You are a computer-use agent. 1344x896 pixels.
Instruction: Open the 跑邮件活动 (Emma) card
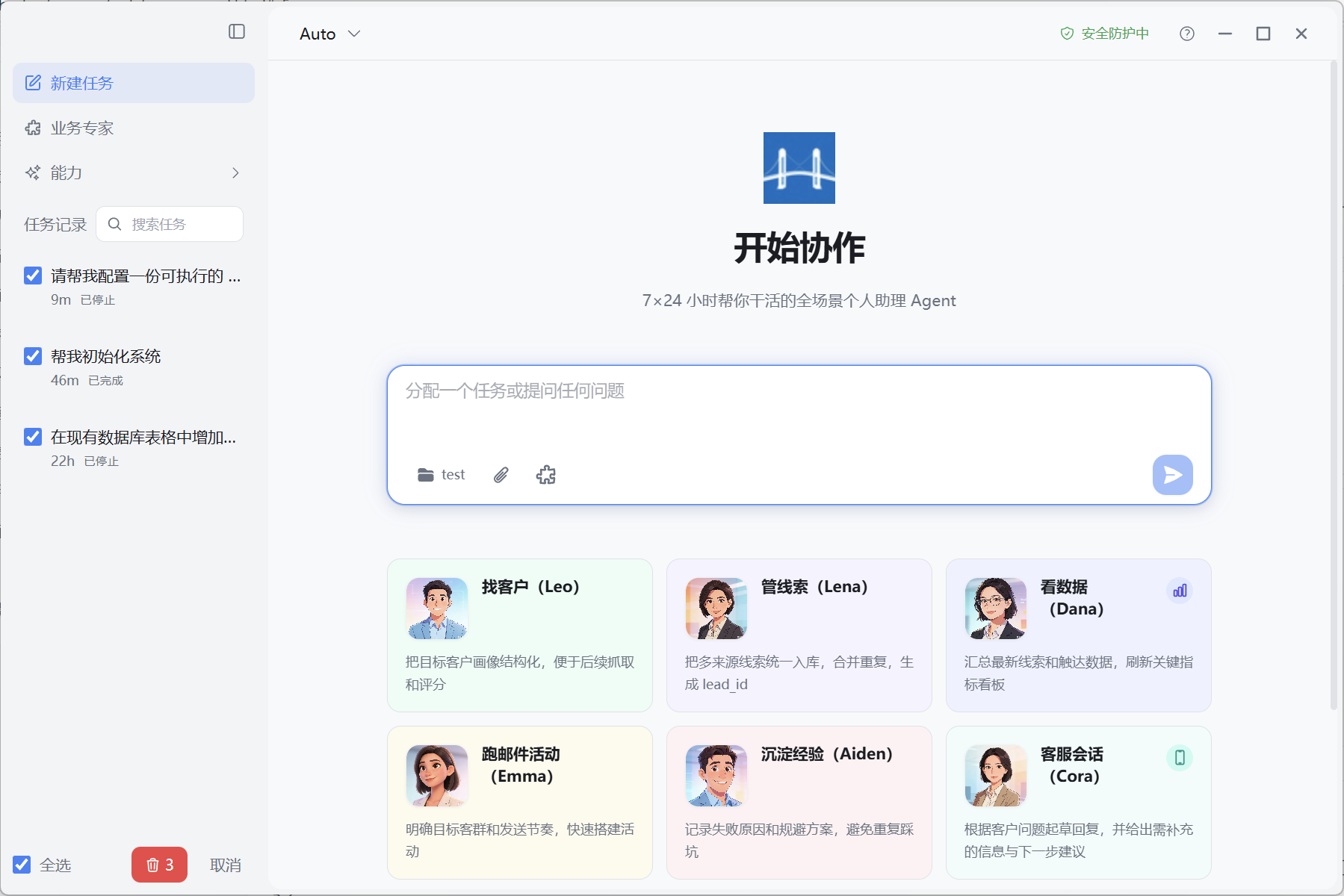[520, 803]
